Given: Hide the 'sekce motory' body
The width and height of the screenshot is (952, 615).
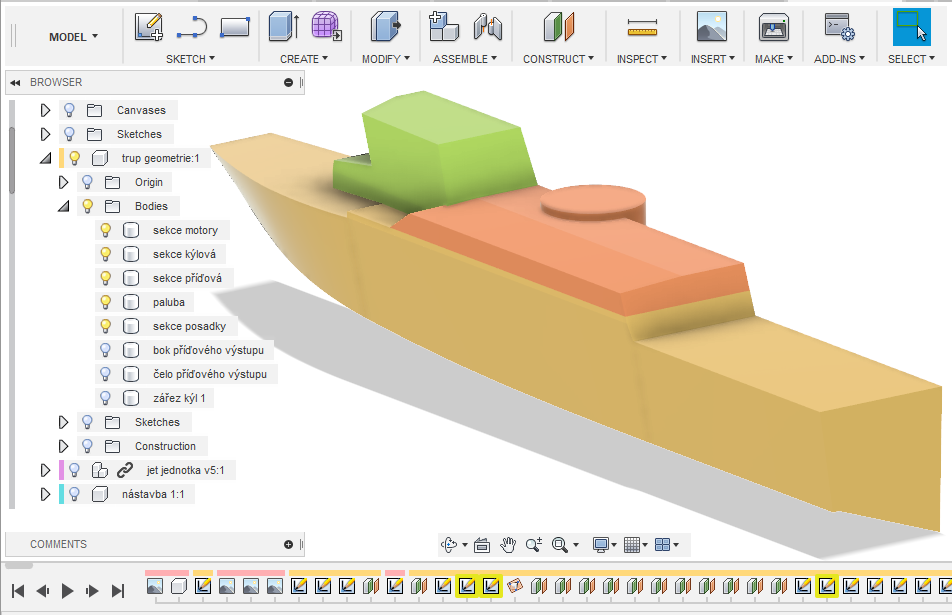Looking at the screenshot, I should coord(105,230).
